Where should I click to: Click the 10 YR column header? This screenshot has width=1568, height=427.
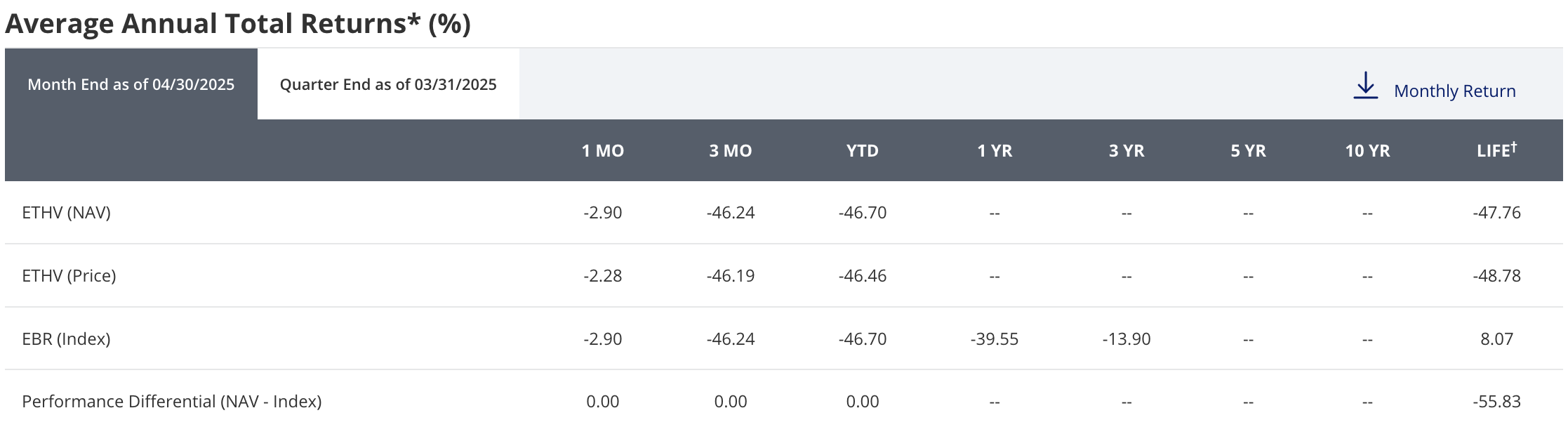tap(1367, 151)
